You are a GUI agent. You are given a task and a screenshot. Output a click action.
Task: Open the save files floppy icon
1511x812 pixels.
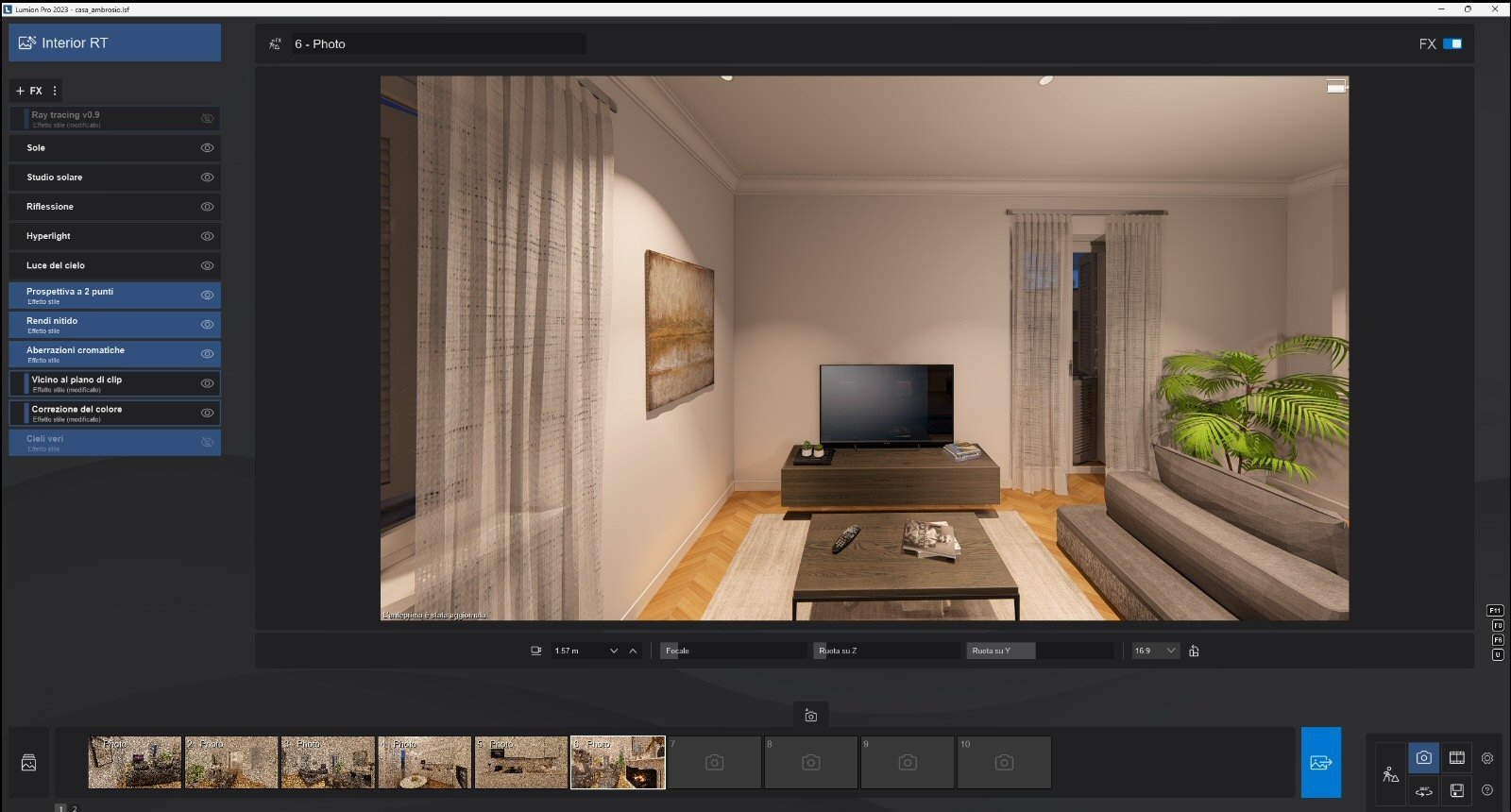1457,790
